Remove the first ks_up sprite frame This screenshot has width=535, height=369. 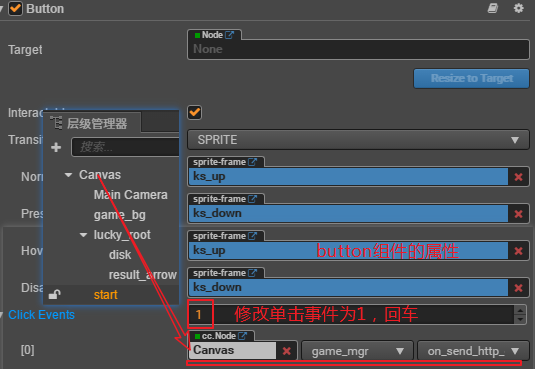coord(519,177)
